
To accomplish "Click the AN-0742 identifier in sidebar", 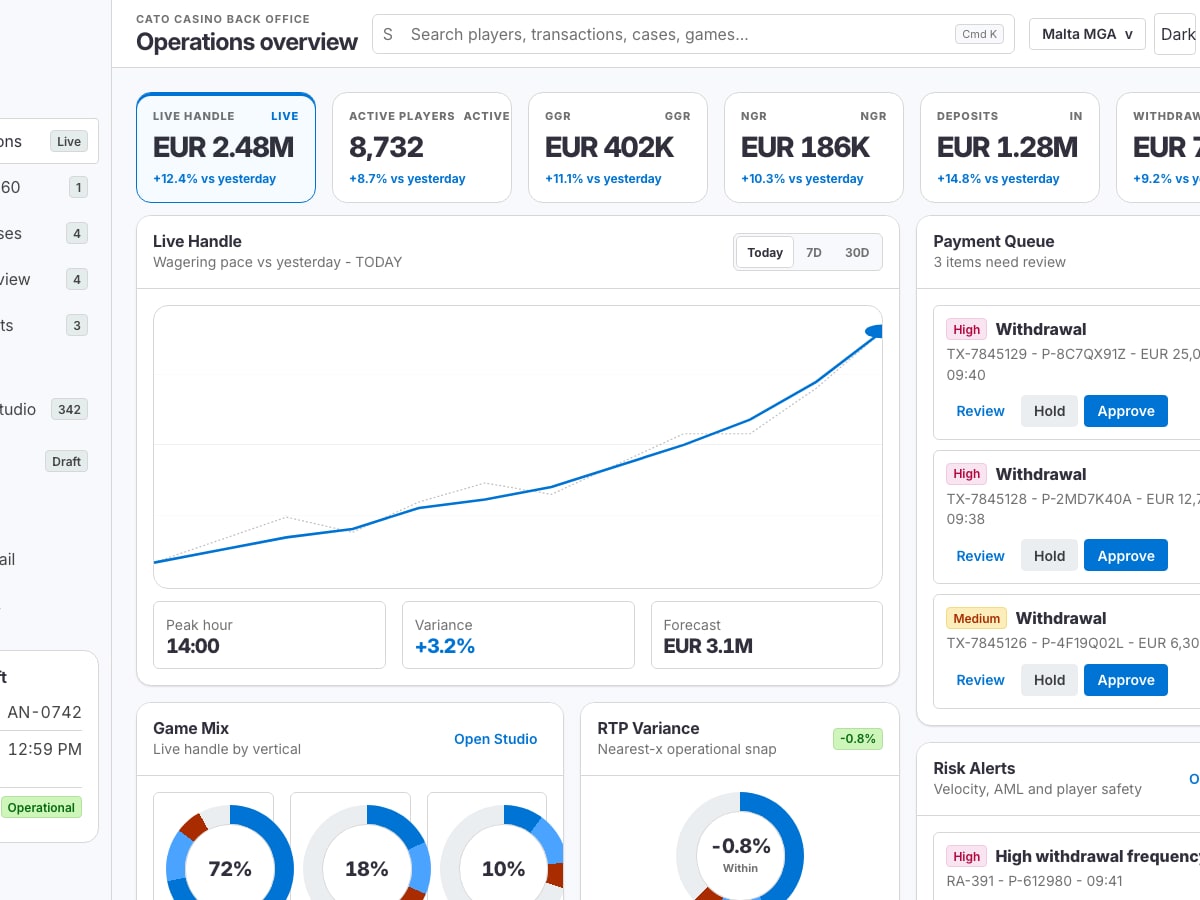I will (x=45, y=712).
